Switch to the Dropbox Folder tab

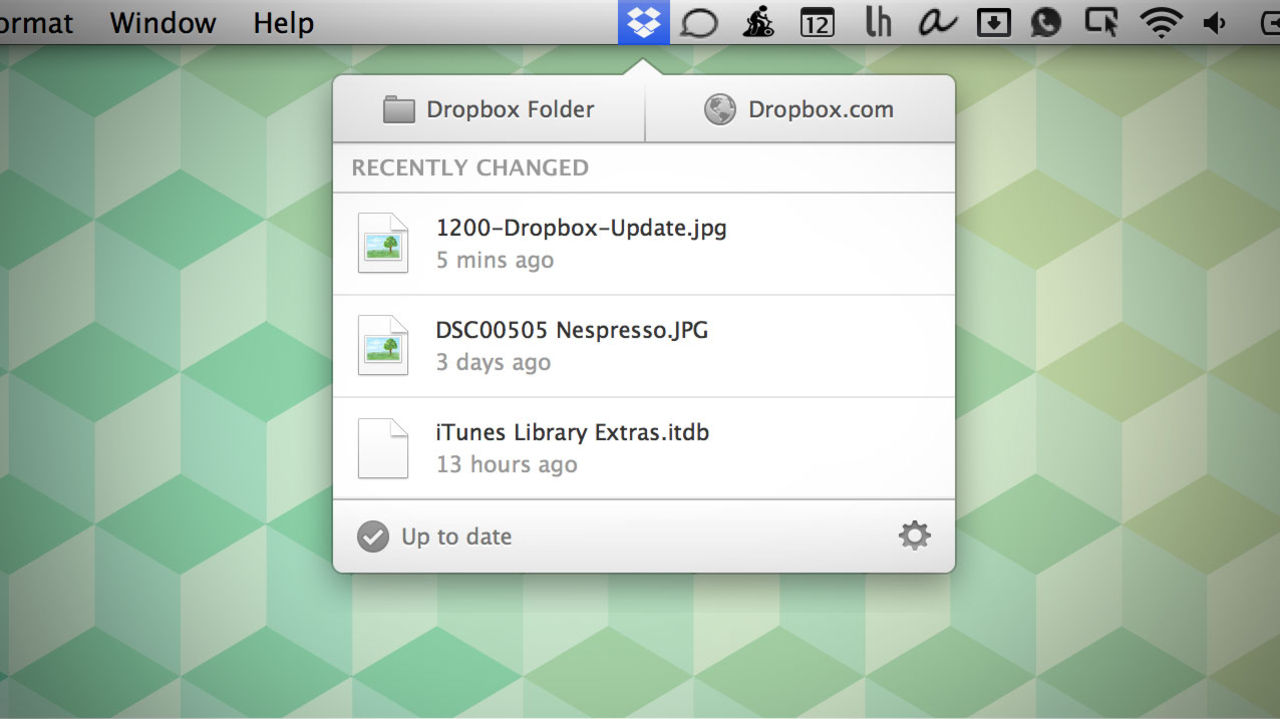click(490, 109)
